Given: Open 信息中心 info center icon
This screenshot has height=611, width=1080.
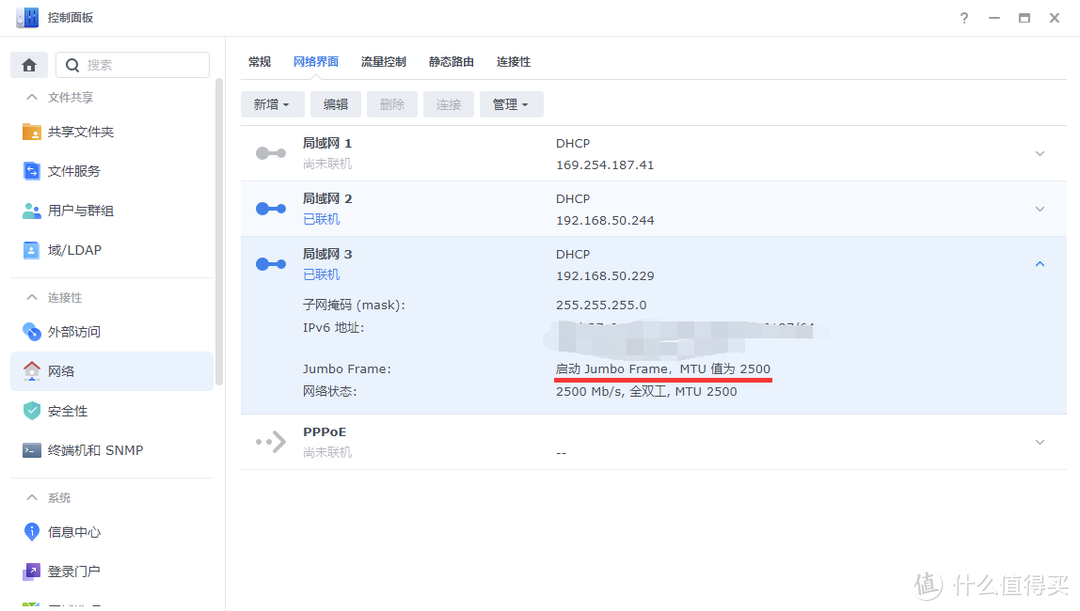Looking at the screenshot, I should [32, 532].
